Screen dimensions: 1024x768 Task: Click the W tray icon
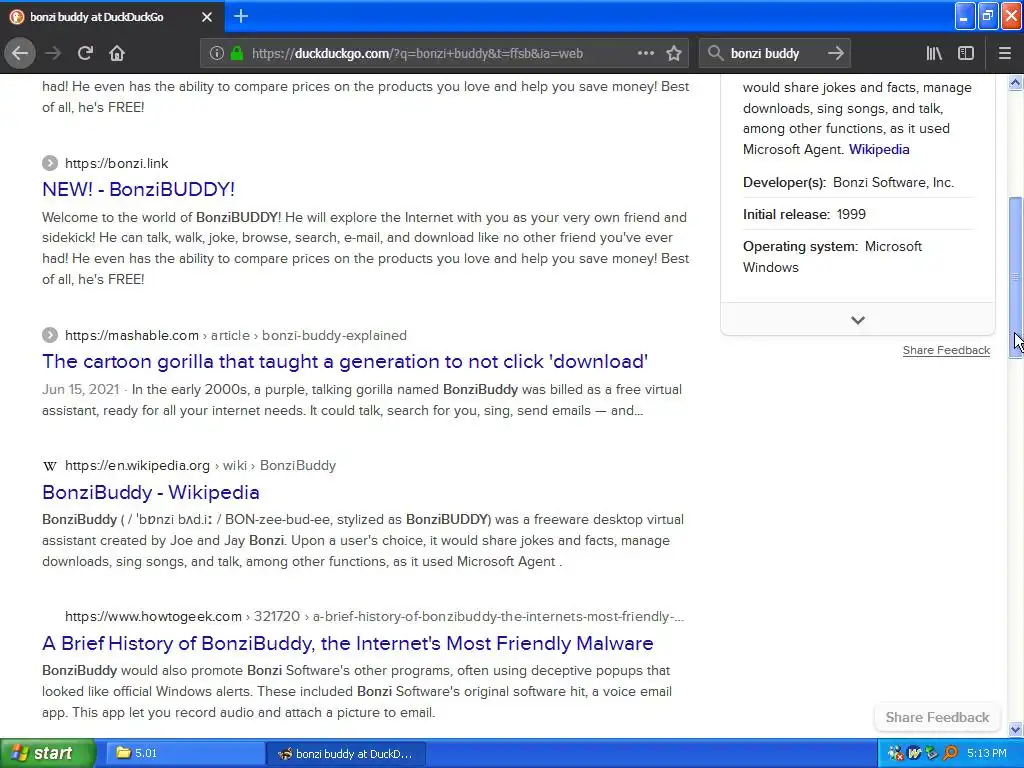914,754
